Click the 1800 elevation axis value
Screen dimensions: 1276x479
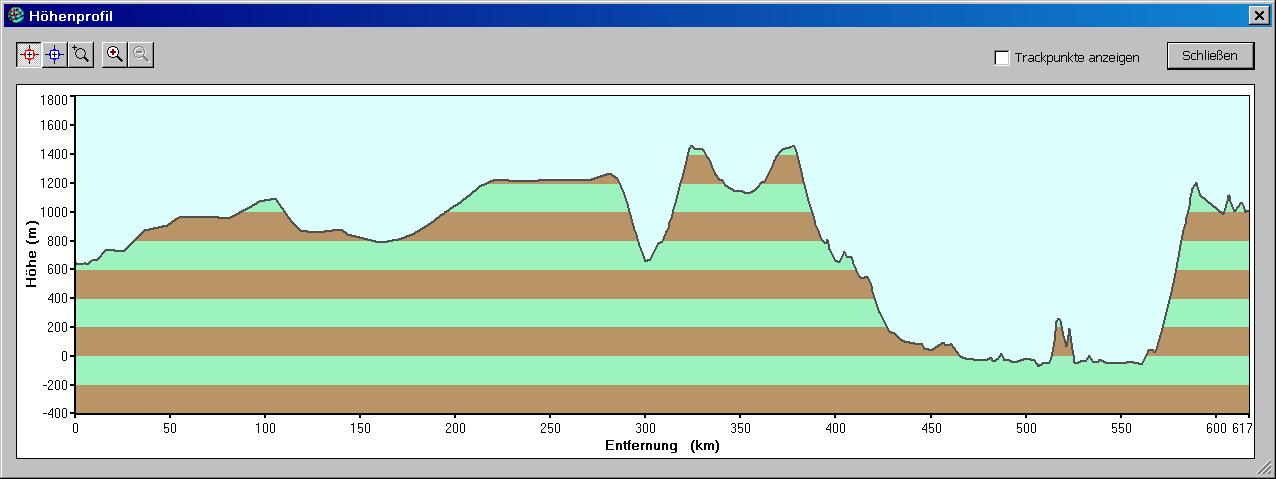(x=53, y=100)
